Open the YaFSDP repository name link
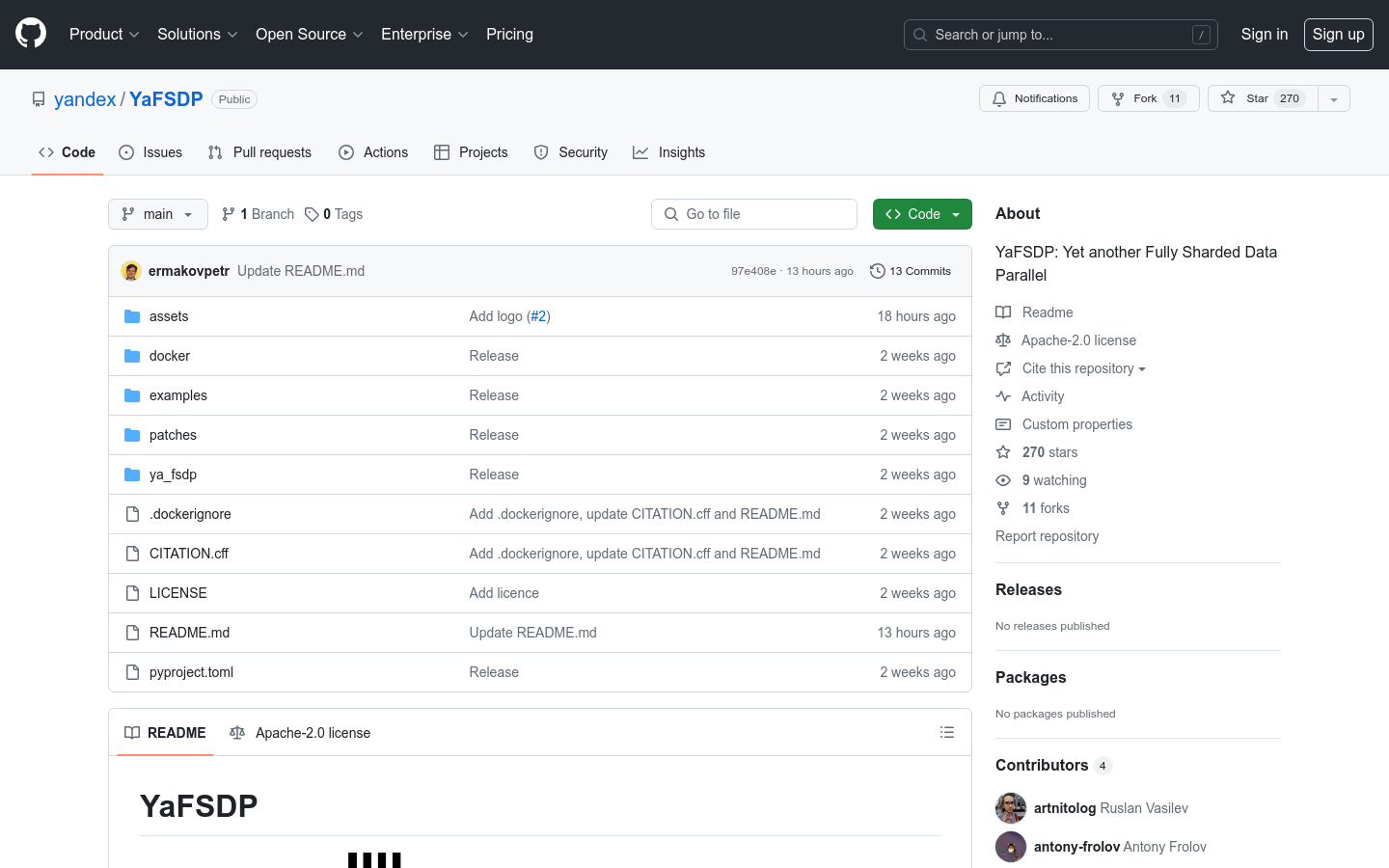1389x868 pixels. 166,99
